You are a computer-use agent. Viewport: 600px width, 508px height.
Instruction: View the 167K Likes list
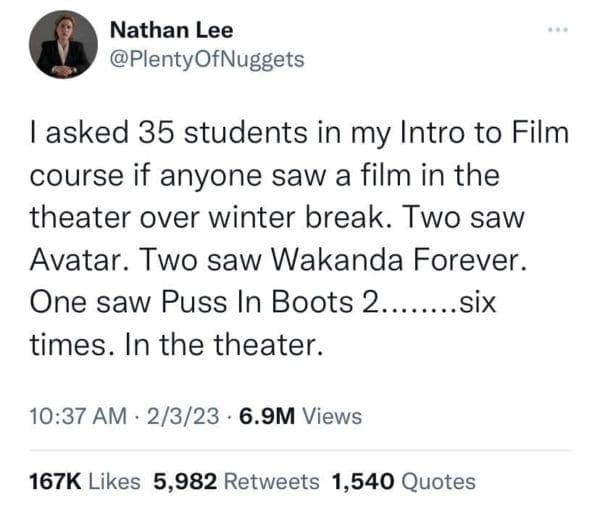[85, 481]
